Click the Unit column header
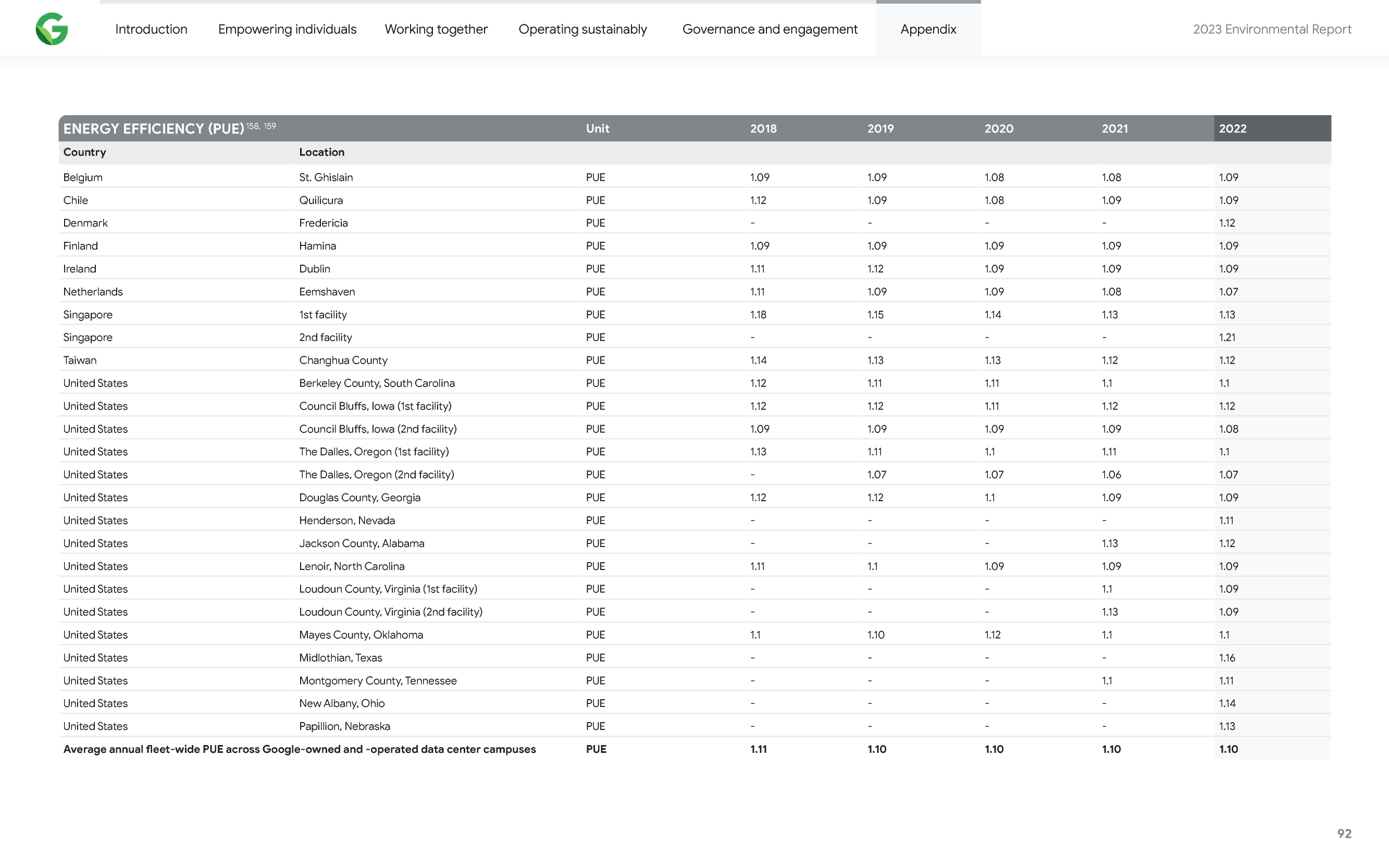This screenshot has width=1389, height=868. pos(598,129)
